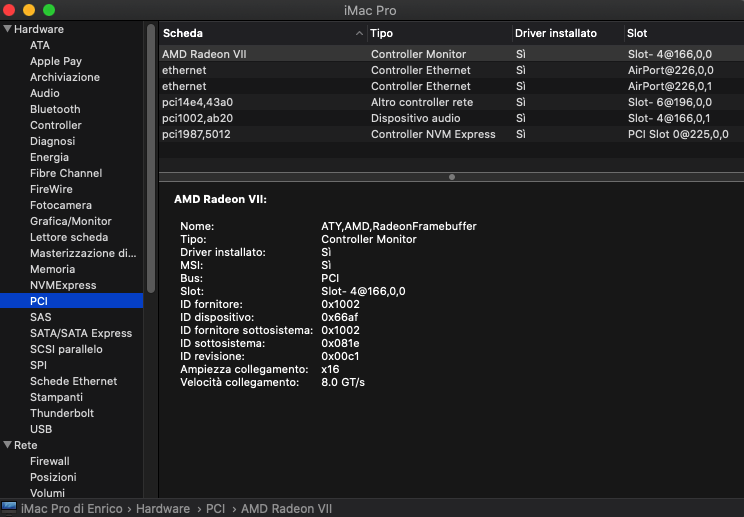Open the Audio hardware entry
The image size is (744, 517).
tap(45, 93)
